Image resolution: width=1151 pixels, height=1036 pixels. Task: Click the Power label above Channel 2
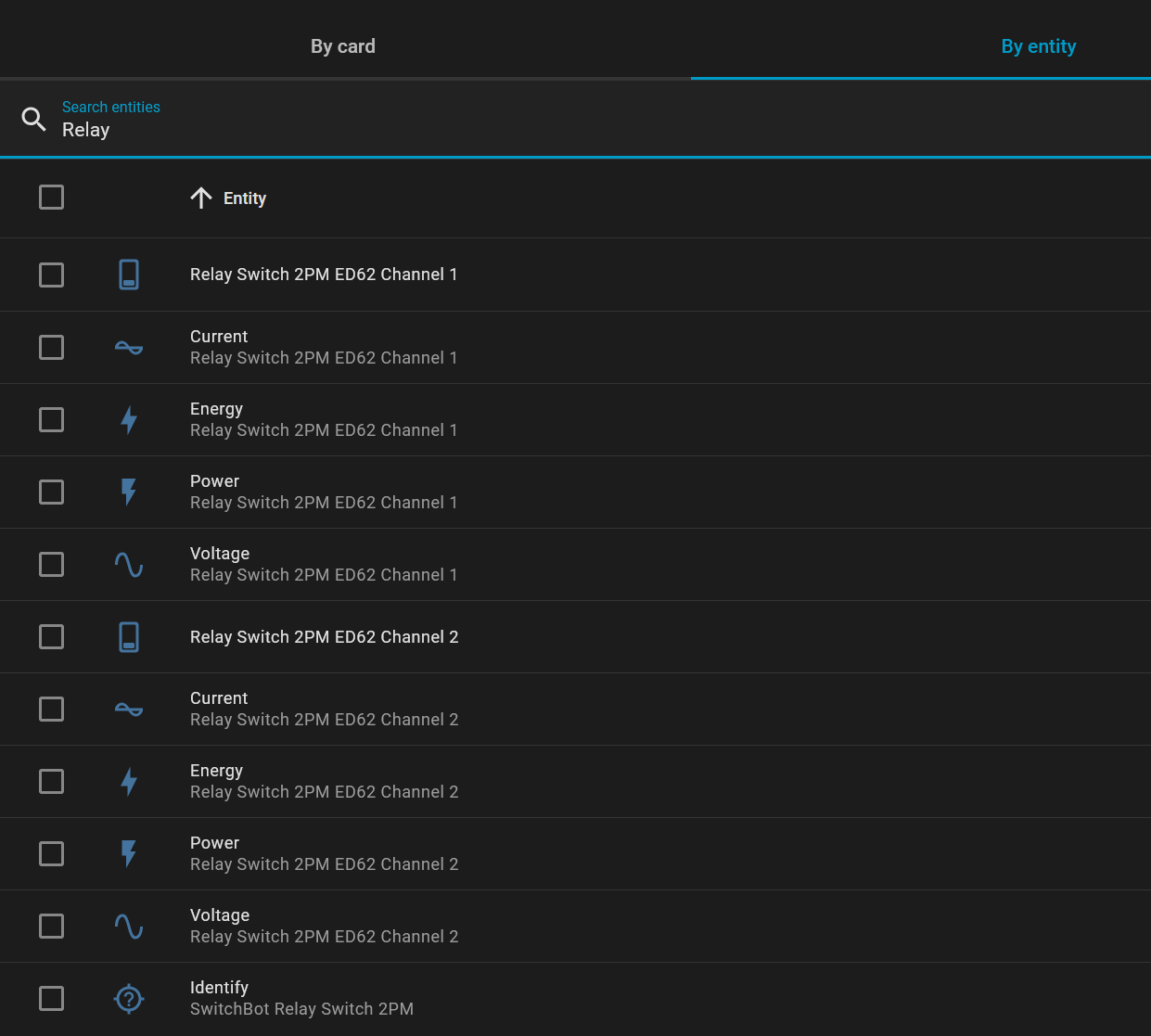[215, 843]
